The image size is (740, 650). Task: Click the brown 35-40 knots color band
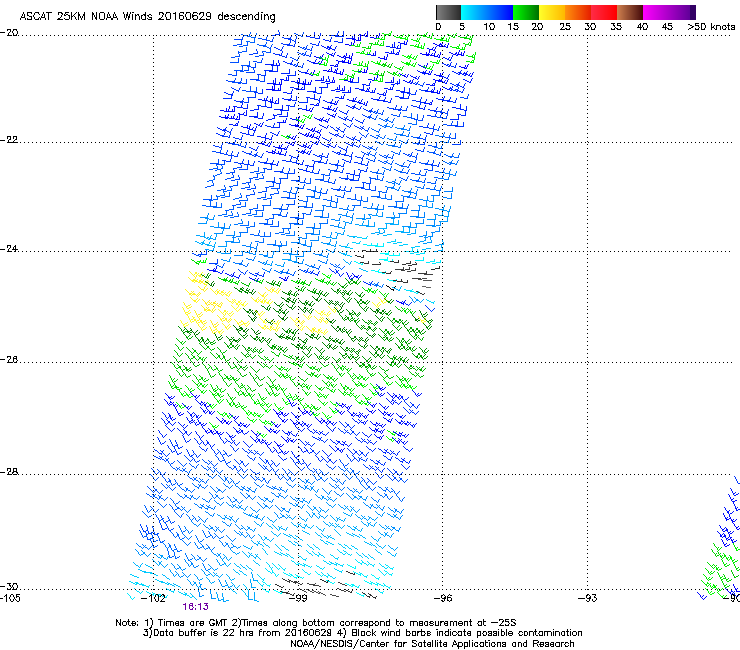(630, 12)
